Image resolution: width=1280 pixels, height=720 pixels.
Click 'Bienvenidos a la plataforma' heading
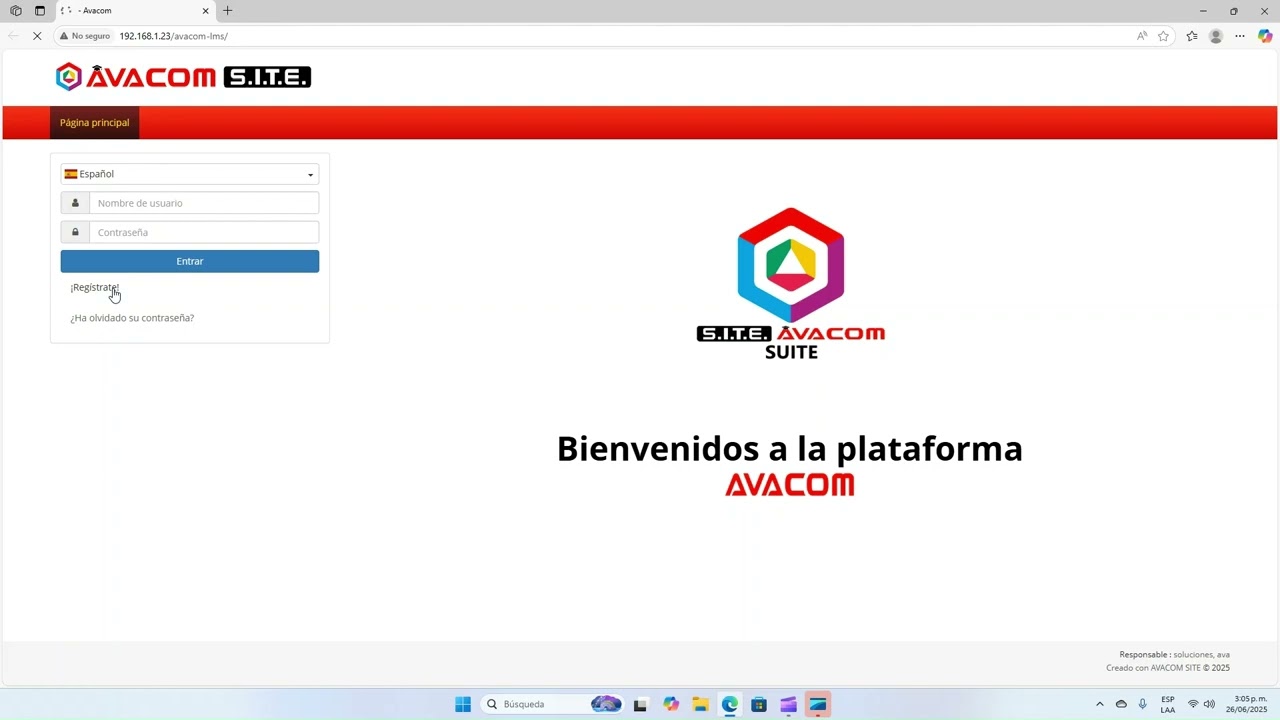[x=790, y=448]
